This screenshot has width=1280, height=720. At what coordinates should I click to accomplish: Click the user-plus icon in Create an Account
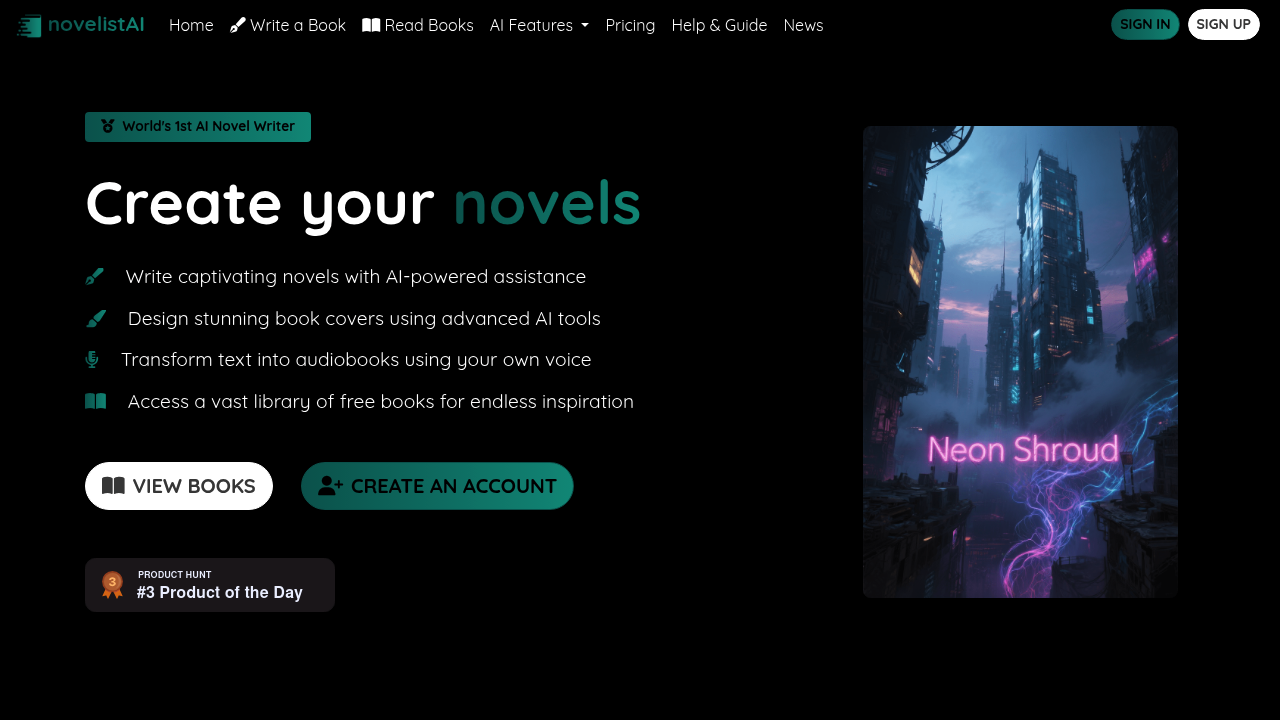coord(330,486)
